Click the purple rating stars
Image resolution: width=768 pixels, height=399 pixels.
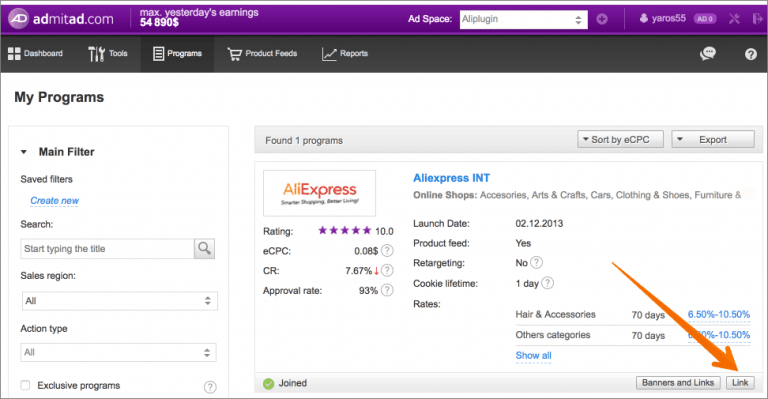pyautogui.click(x=345, y=230)
